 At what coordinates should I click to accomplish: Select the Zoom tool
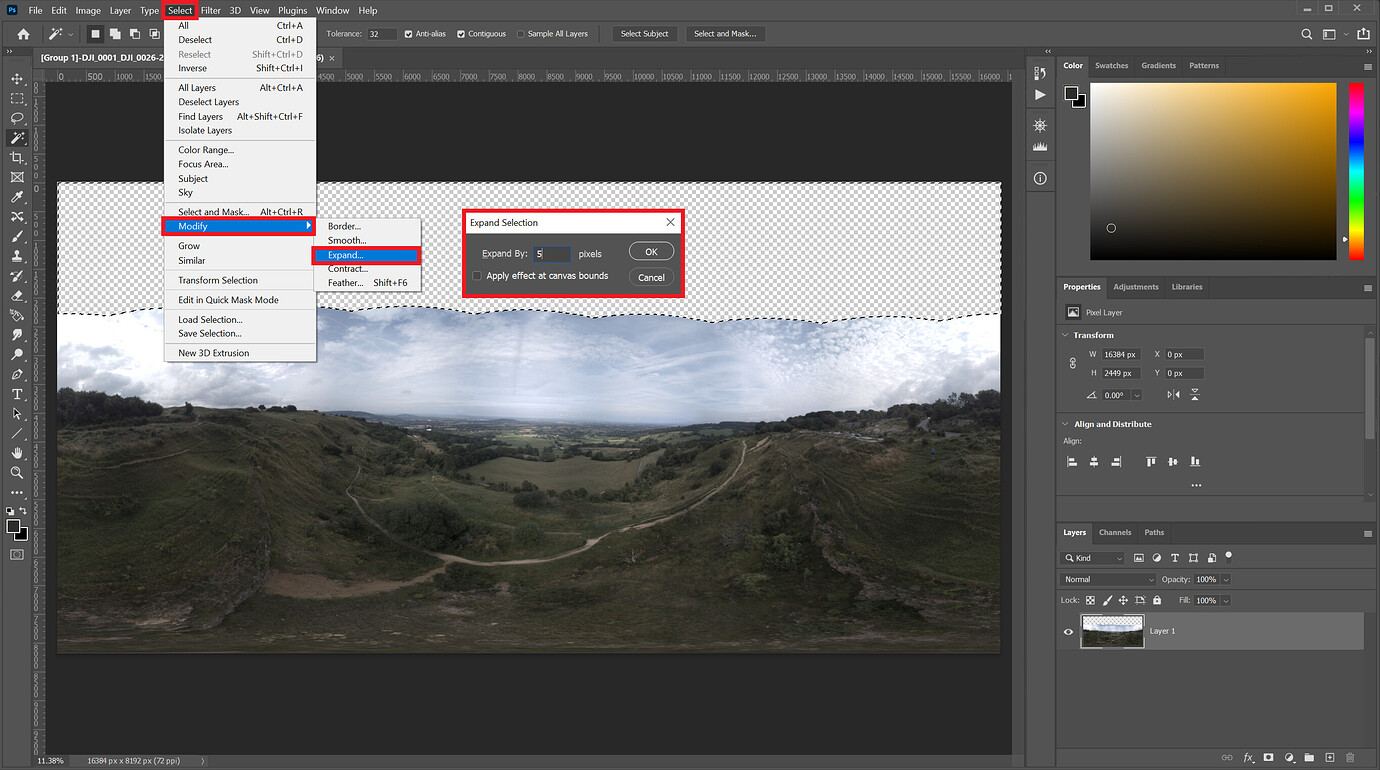[x=16, y=472]
